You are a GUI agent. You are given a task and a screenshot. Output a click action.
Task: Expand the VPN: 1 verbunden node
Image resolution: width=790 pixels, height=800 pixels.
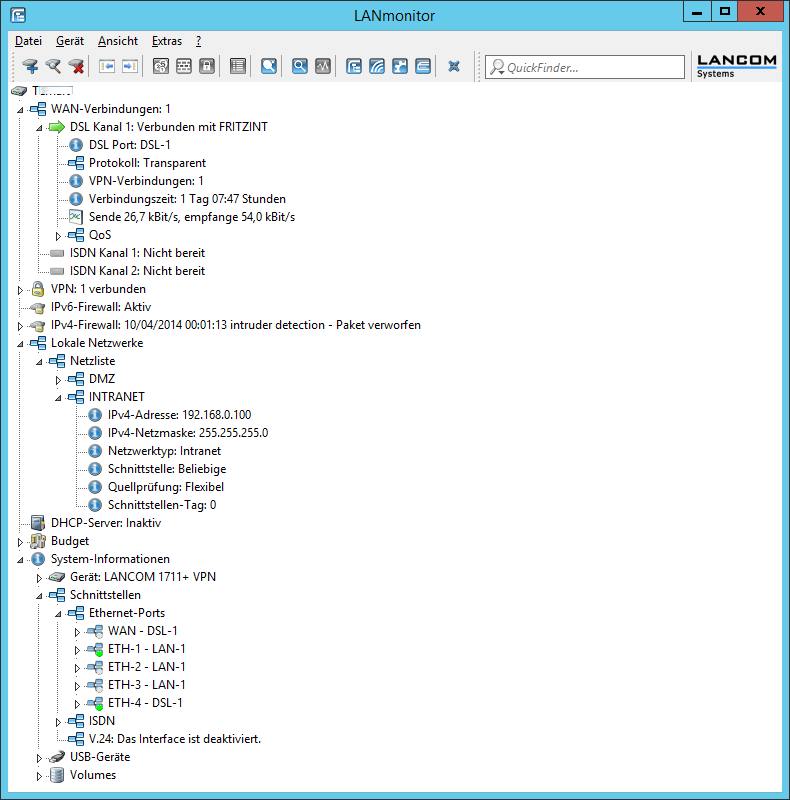(x=20, y=290)
